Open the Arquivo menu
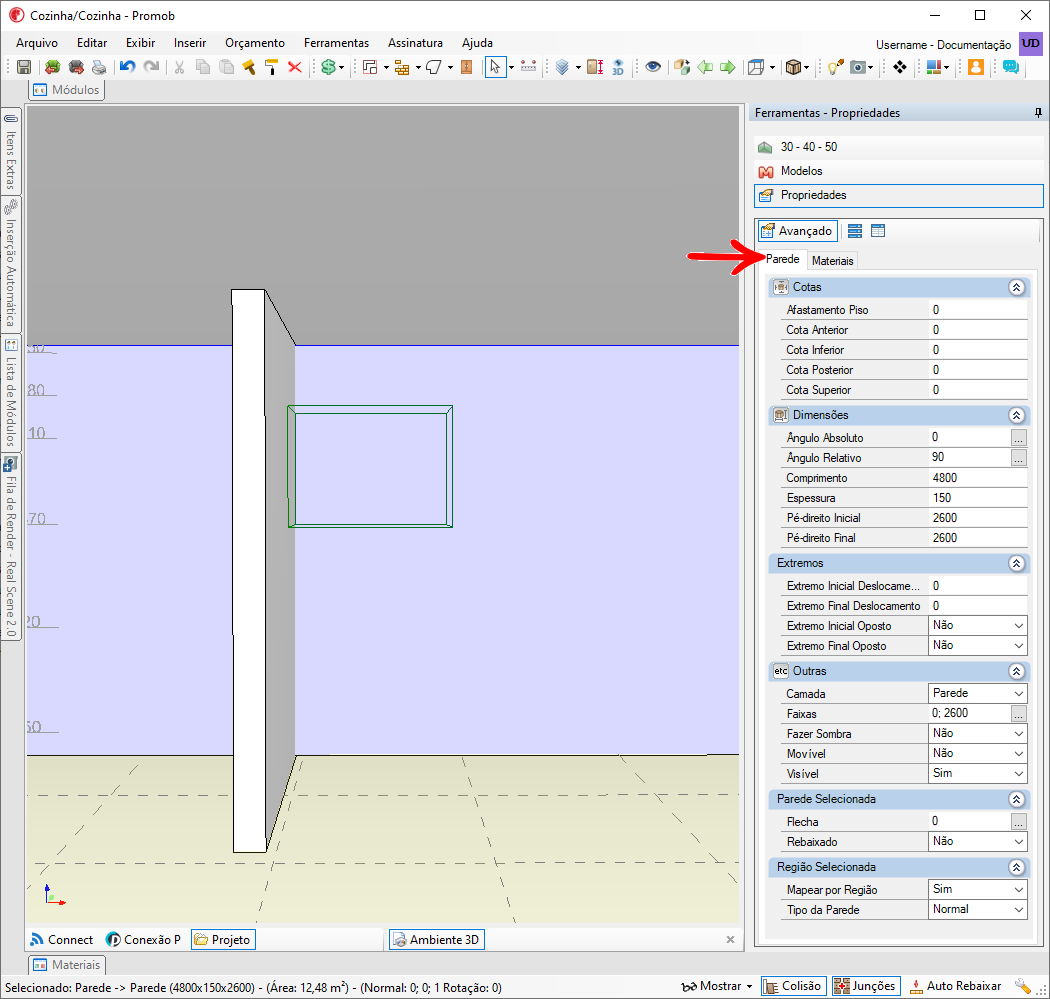The height and width of the screenshot is (999, 1050). point(37,43)
